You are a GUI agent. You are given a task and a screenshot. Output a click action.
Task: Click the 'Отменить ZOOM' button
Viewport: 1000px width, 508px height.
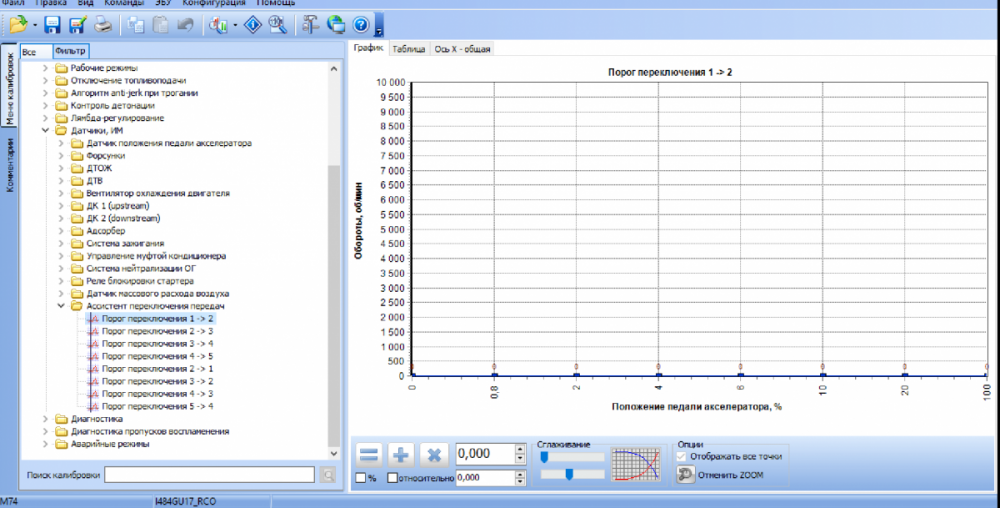coord(730,474)
